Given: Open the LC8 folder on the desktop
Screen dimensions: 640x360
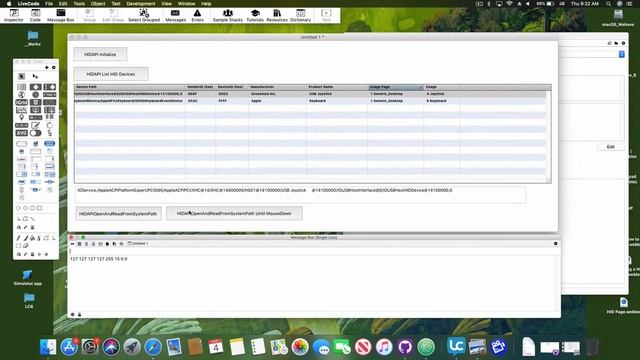Looking at the screenshot, I should [29, 300].
